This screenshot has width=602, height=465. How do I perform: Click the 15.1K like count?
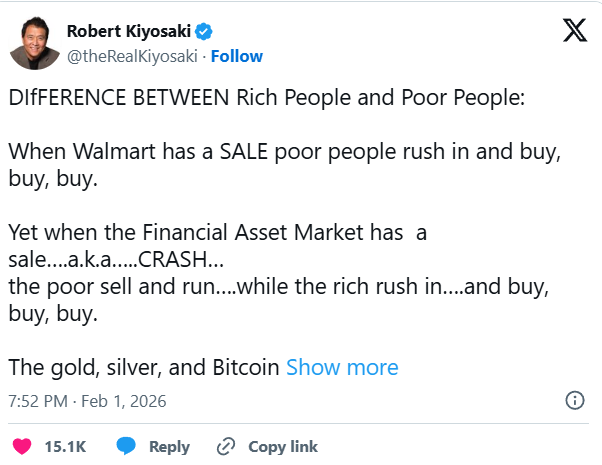pos(64,446)
